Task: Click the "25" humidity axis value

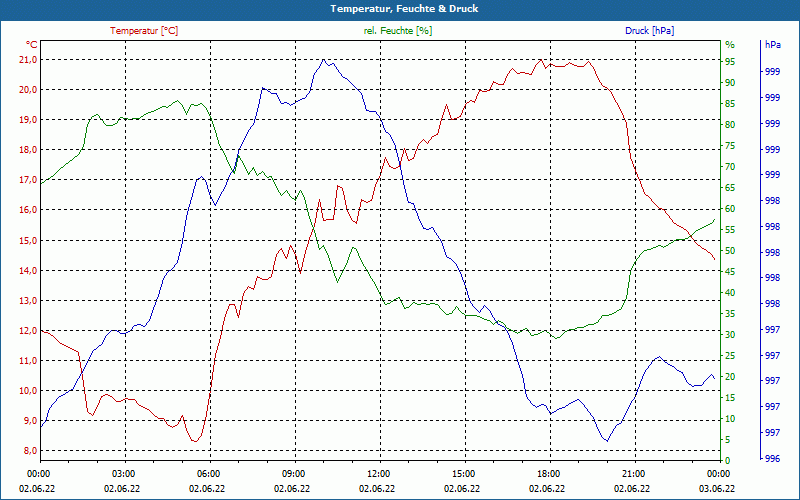Action: coord(730,356)
